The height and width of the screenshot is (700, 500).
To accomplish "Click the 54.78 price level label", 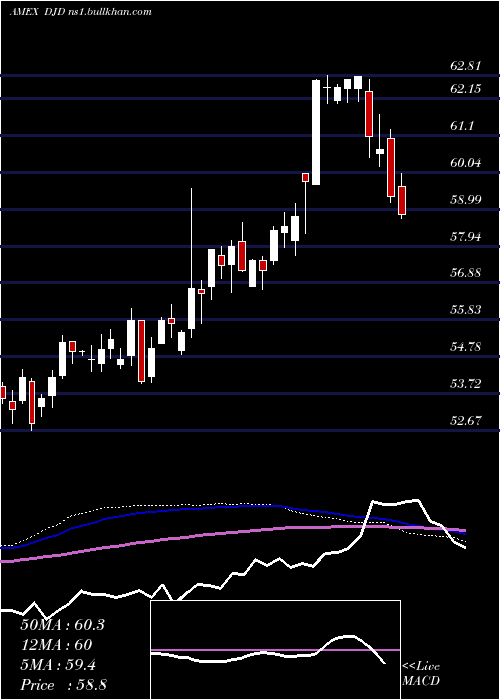I will click(466, 347).
